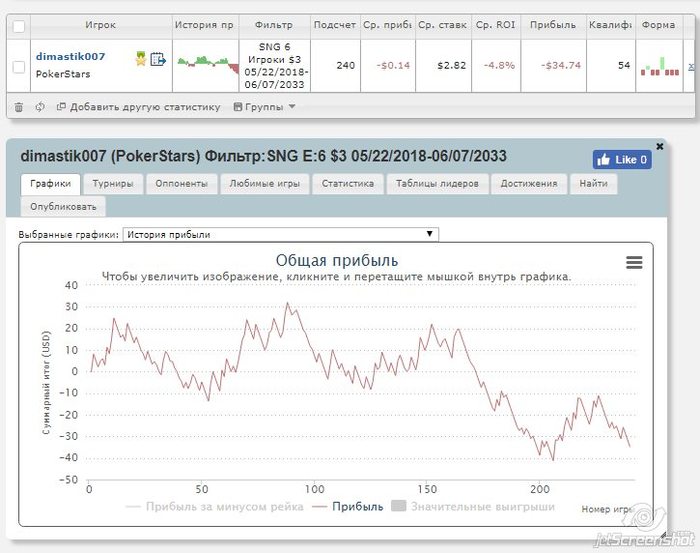
Task: Sort by the Форма column header
Action: 658,25
